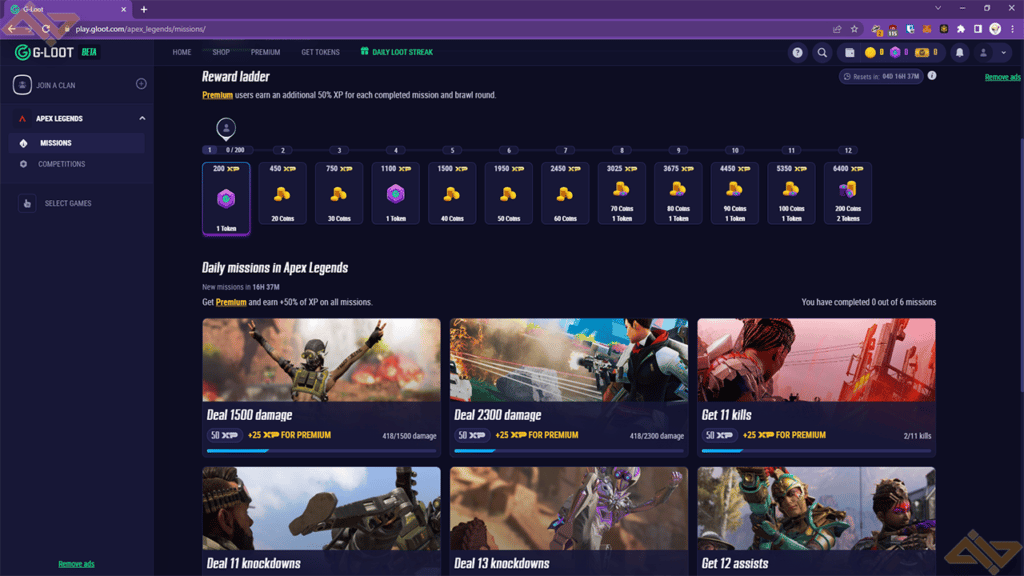The width and height of the screenshot is (1024, 576).
Task: Click Remove ads link in sidebar
Action: click(76, 564)
